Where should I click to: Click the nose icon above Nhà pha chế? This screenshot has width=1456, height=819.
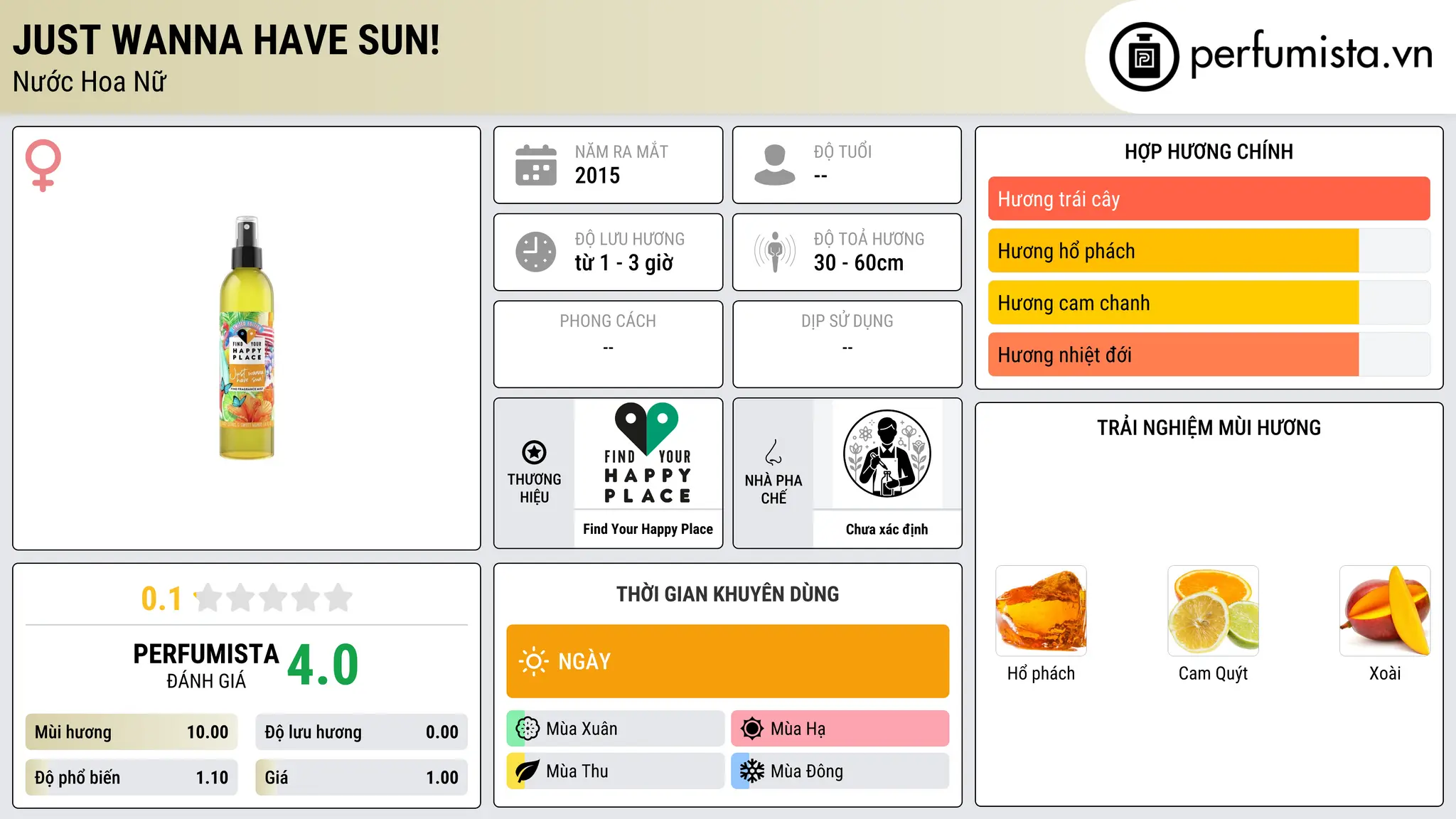point(773,452)
